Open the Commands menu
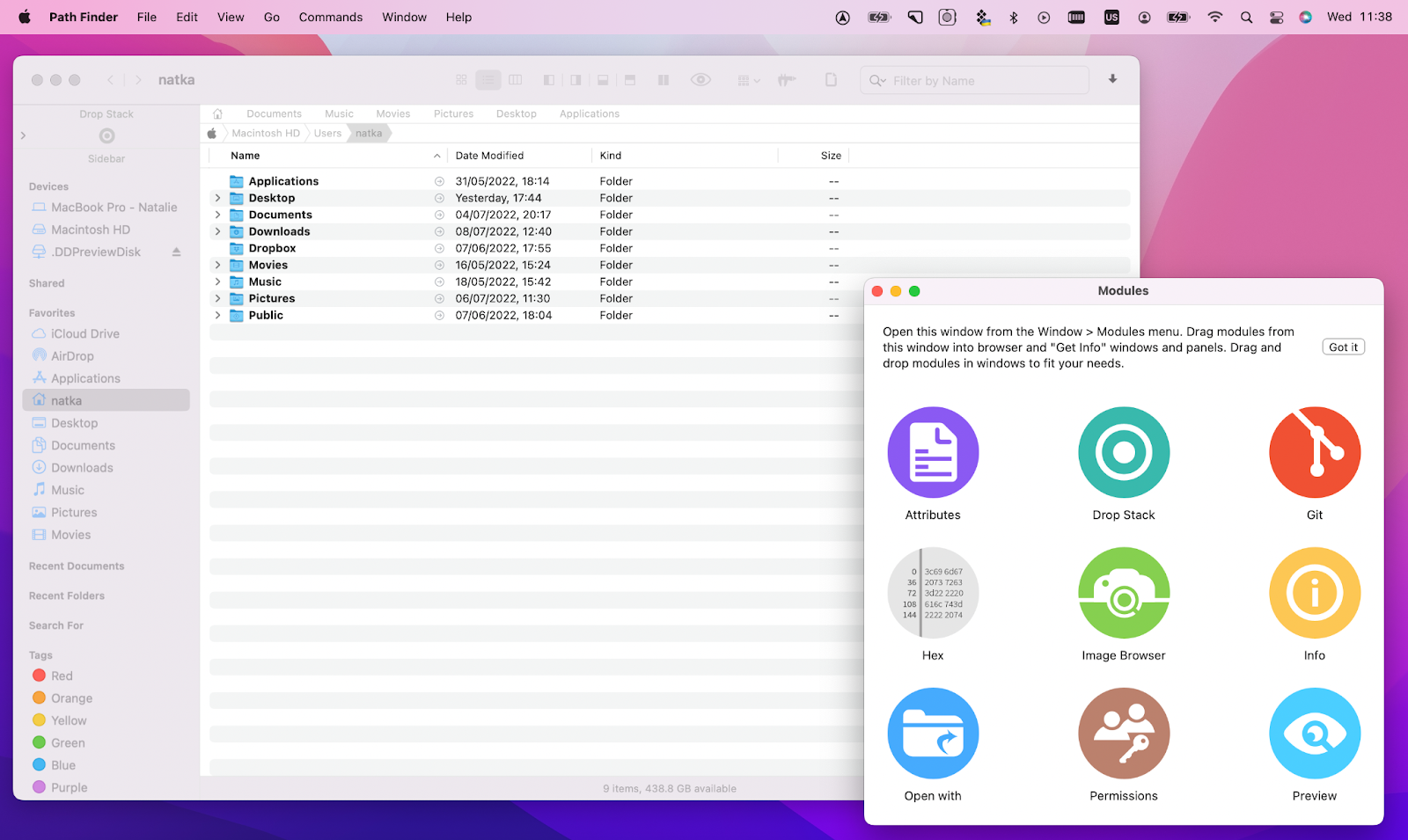Image resolution: width=1408 pixels, height=840 pixels. (330, 17)
